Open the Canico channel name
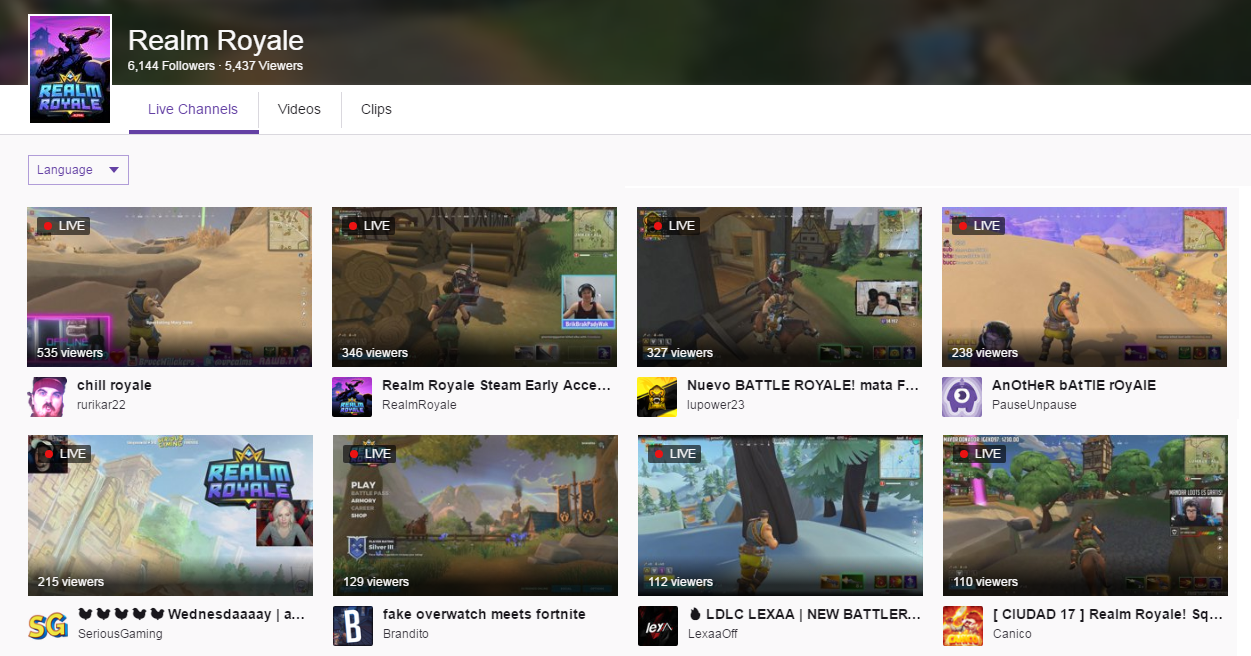 1012,634
